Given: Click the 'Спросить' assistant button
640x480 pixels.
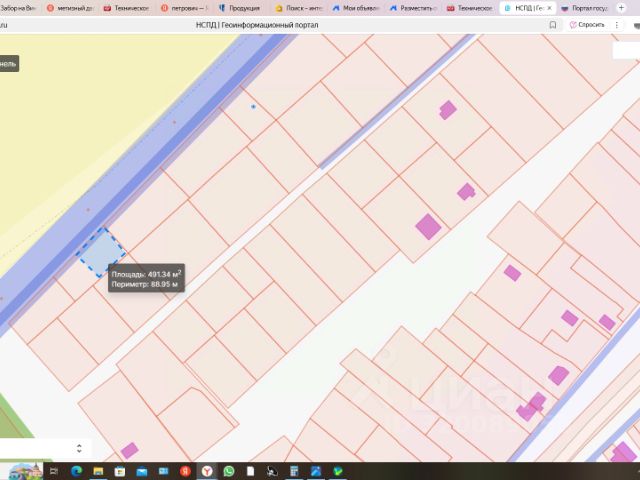Looking at the screenshot, I should 587,25.
